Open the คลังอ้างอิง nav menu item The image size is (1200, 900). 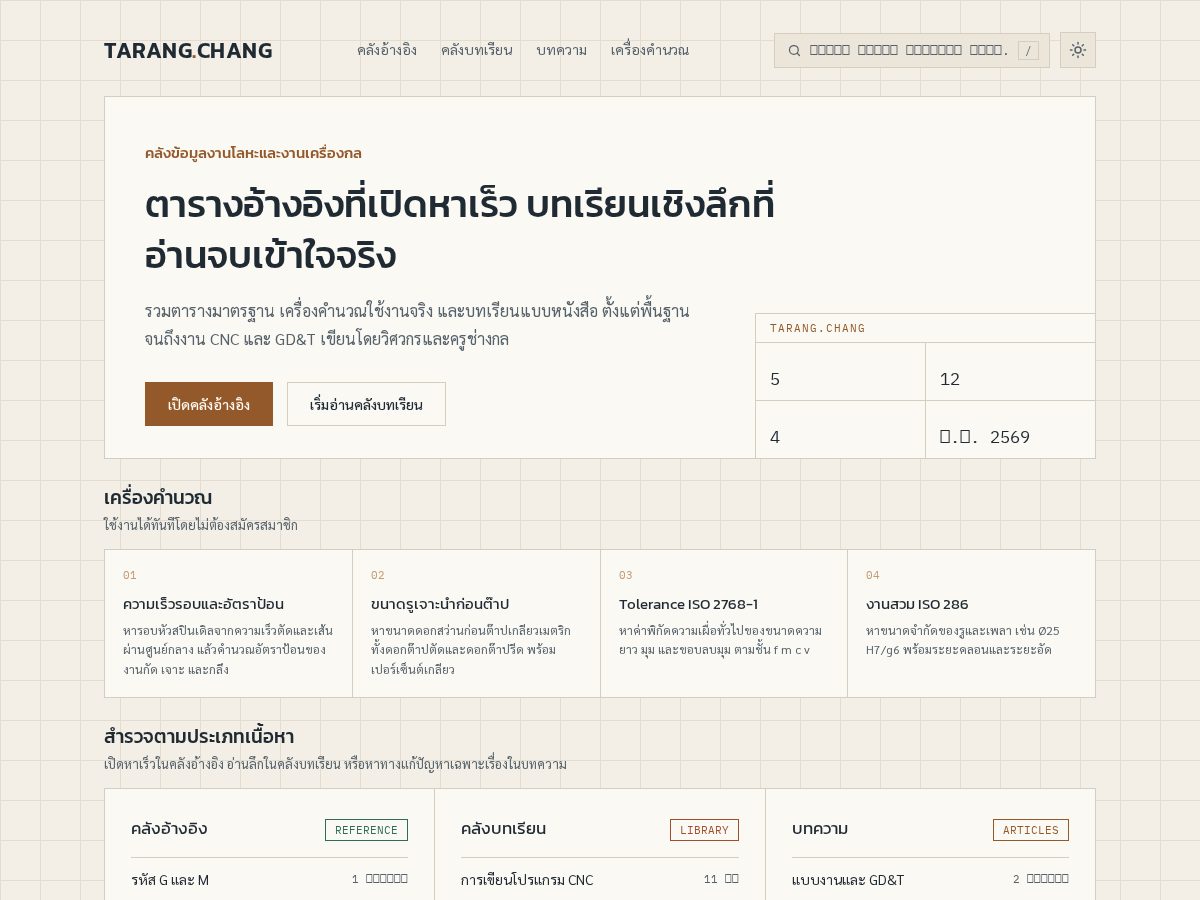[387, 50]
